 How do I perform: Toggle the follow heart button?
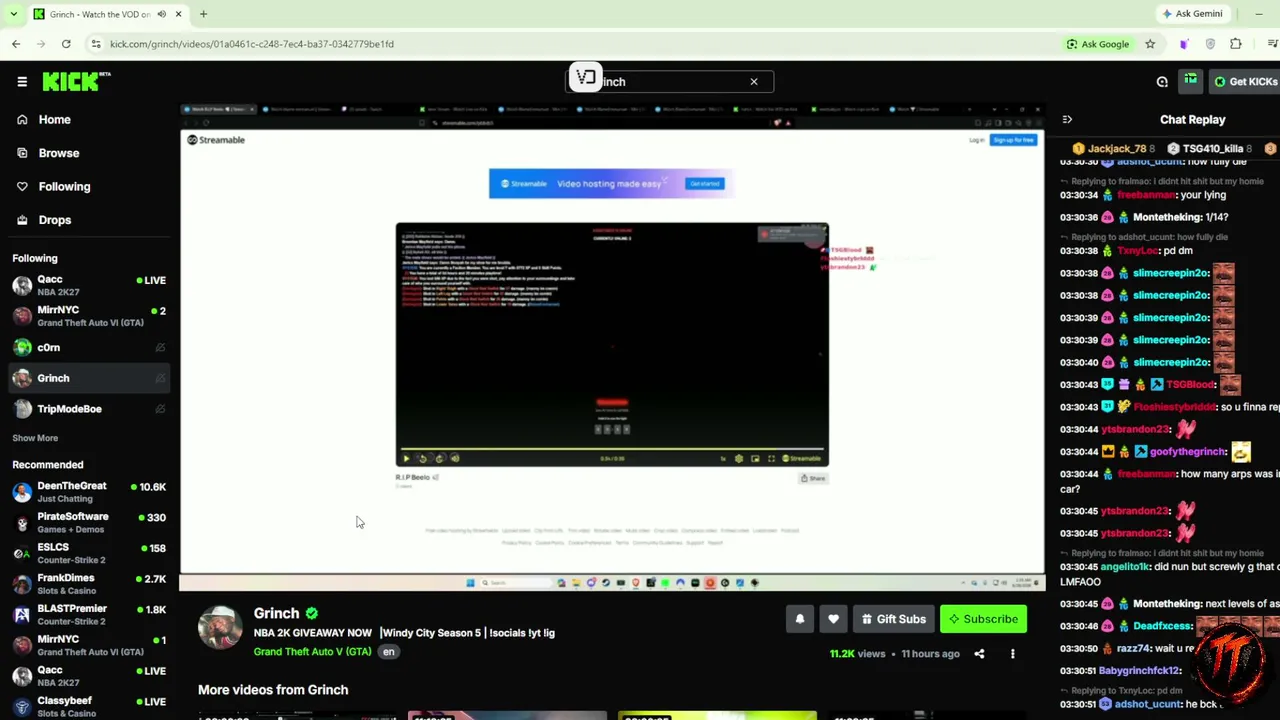pos(833,619)
